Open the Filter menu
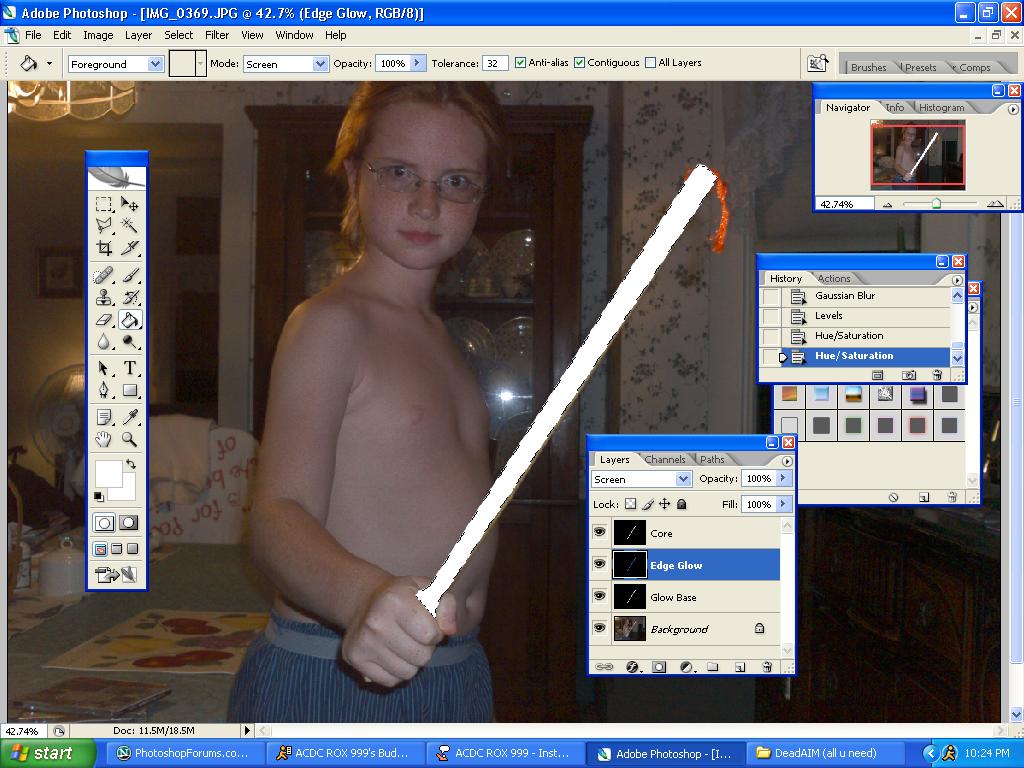The image size is (1024, 768). point(217,35)
